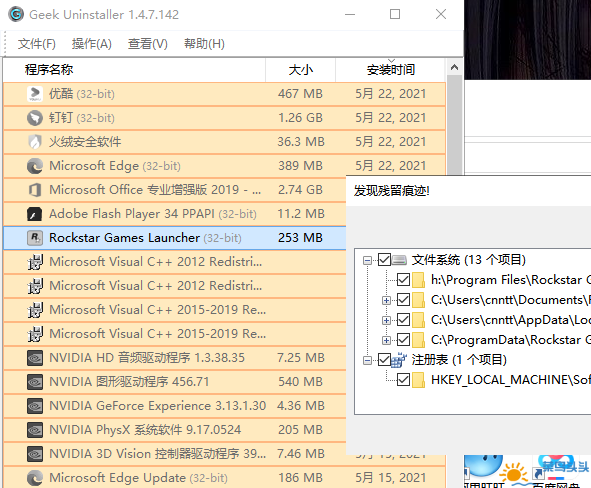Select the second Visual C++ 2015-2019 row

pos(175,333)
